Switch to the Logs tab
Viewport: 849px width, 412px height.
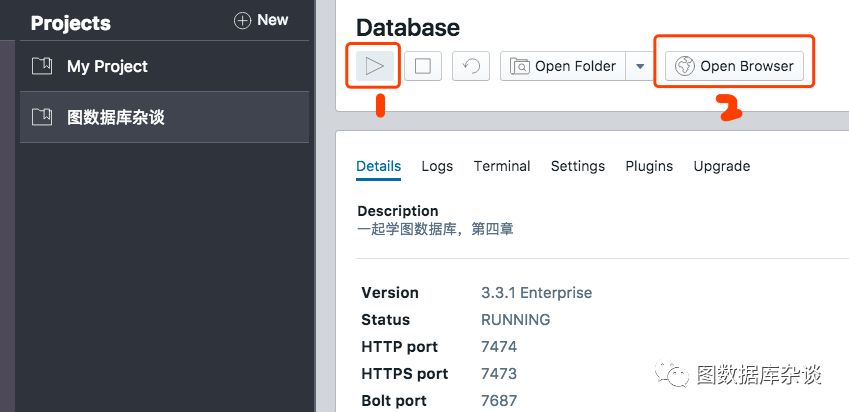[x=437, y=166]
